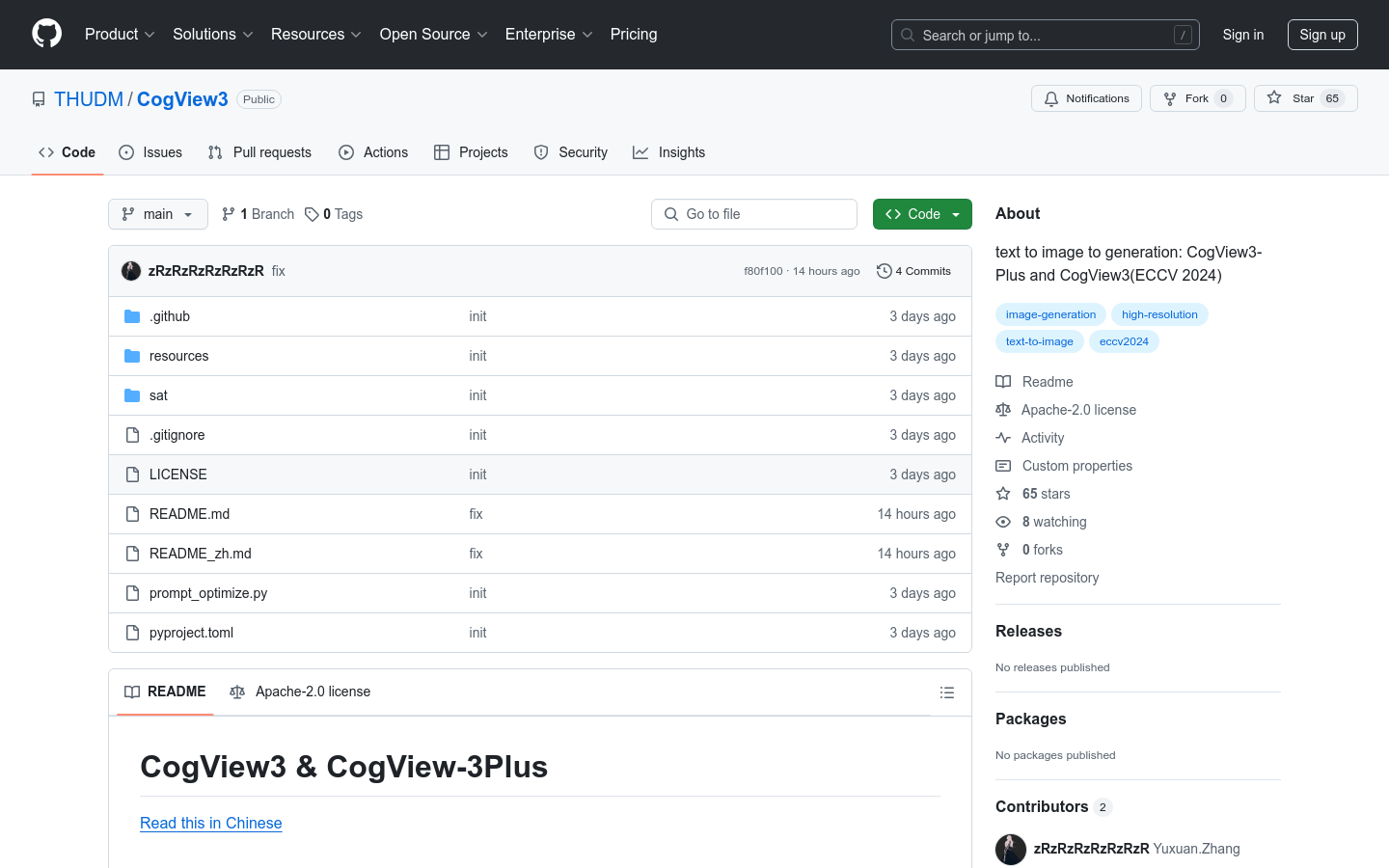
Task: Click Report repository link
Action: 1047,578
